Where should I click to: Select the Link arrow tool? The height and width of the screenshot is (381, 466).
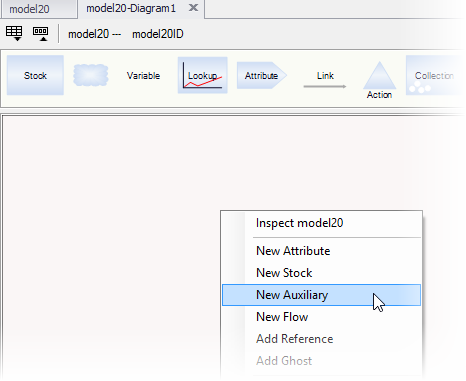click(325, 80)
